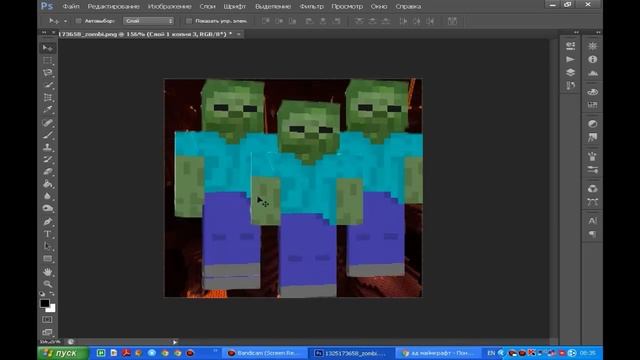This screenshot has height=360, width=640.
Task: Select the Rectangle shape tool
Action: (x=47, y=259)
